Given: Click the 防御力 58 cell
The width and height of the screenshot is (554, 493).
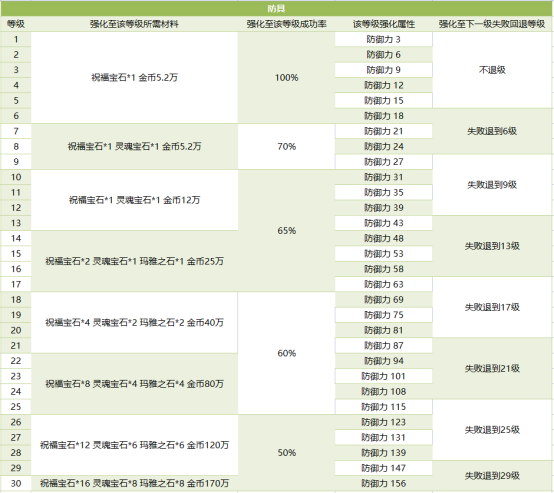Looking at the screenshot, I should 384,269.
